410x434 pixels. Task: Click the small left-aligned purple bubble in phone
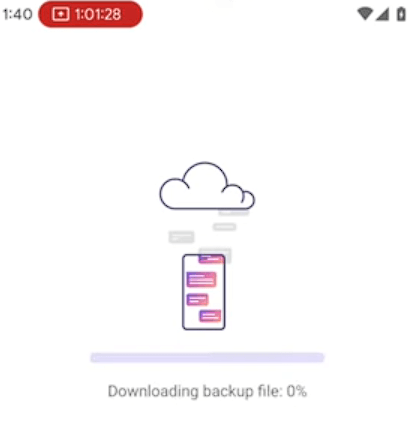tap(197, 299)
